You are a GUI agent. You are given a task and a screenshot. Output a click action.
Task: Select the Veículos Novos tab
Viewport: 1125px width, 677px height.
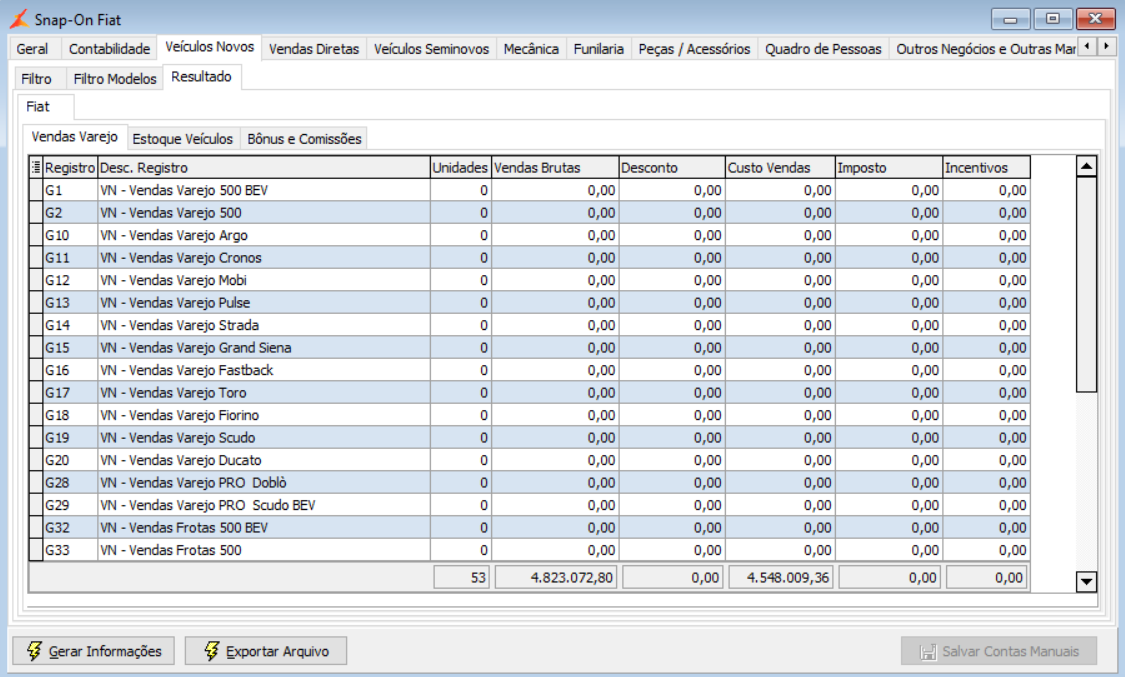click(210, 47)
